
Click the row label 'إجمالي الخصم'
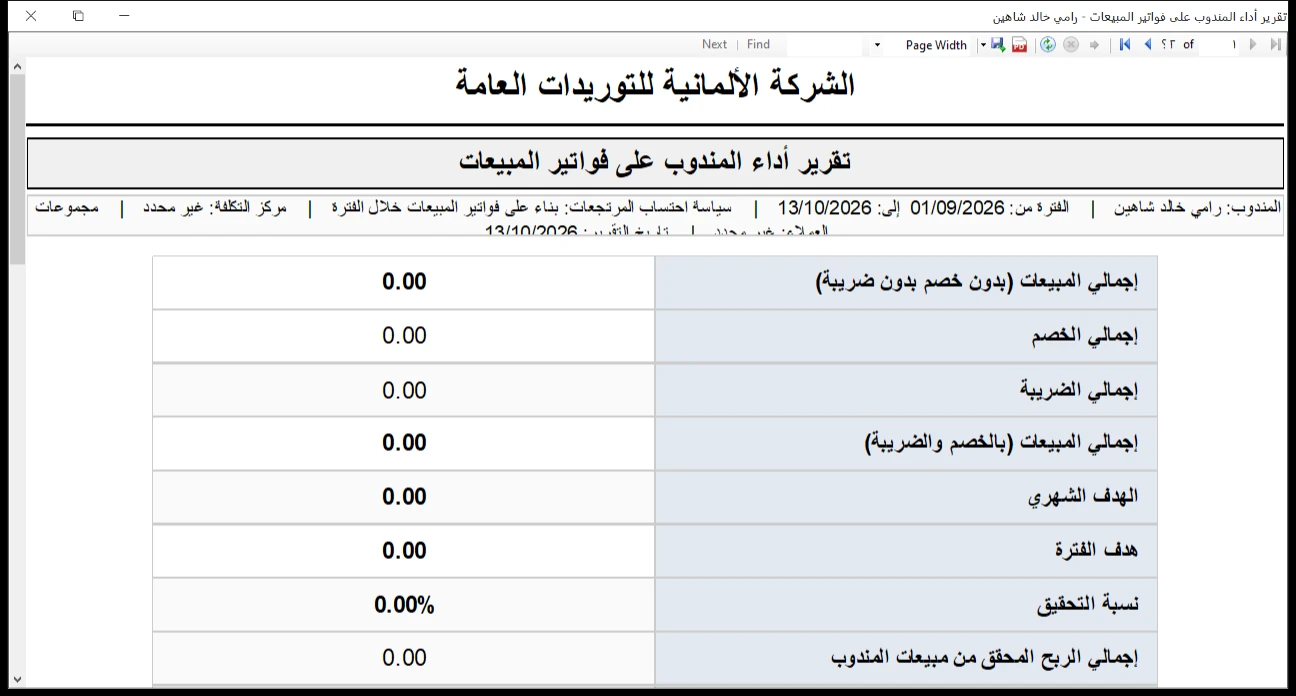click(1085, 336)
